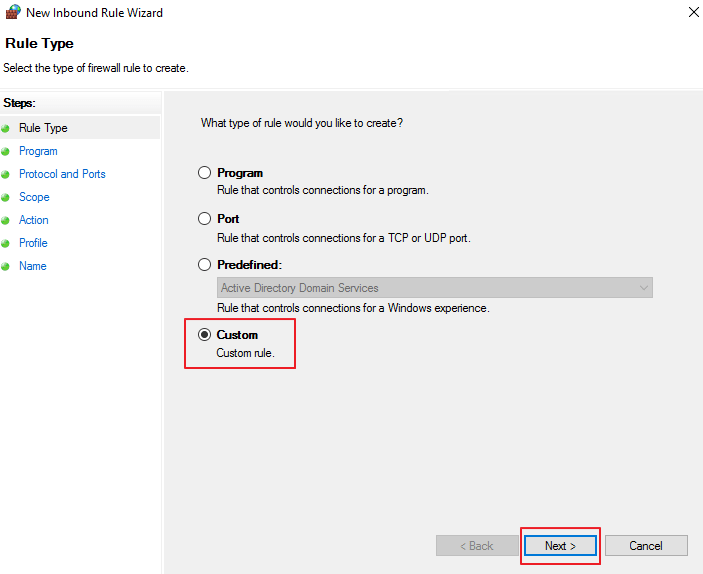Click the firewall wizard icon in title bar

tap(13, 12)
